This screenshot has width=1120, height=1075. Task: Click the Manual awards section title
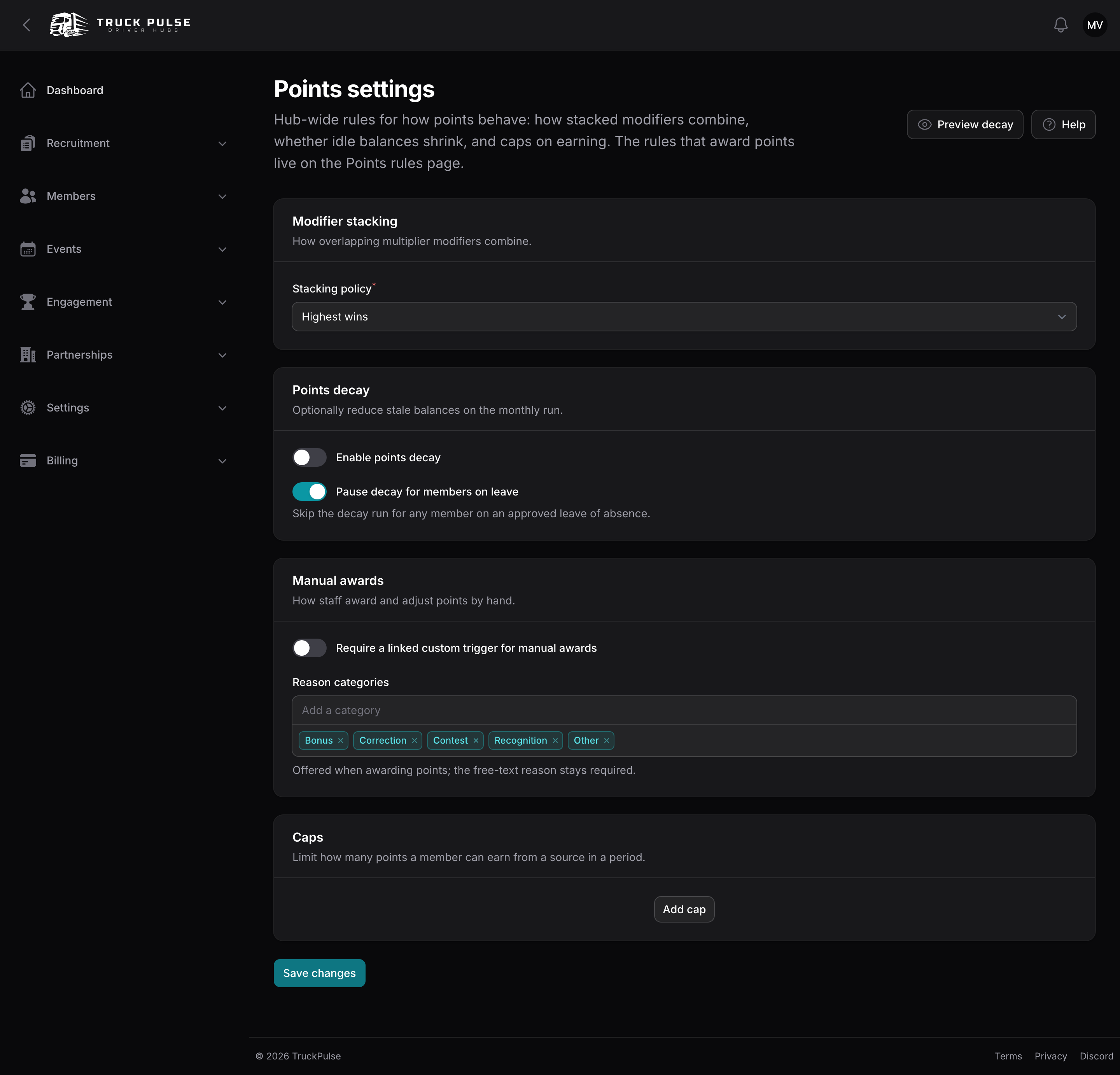(x=338, y=581)
